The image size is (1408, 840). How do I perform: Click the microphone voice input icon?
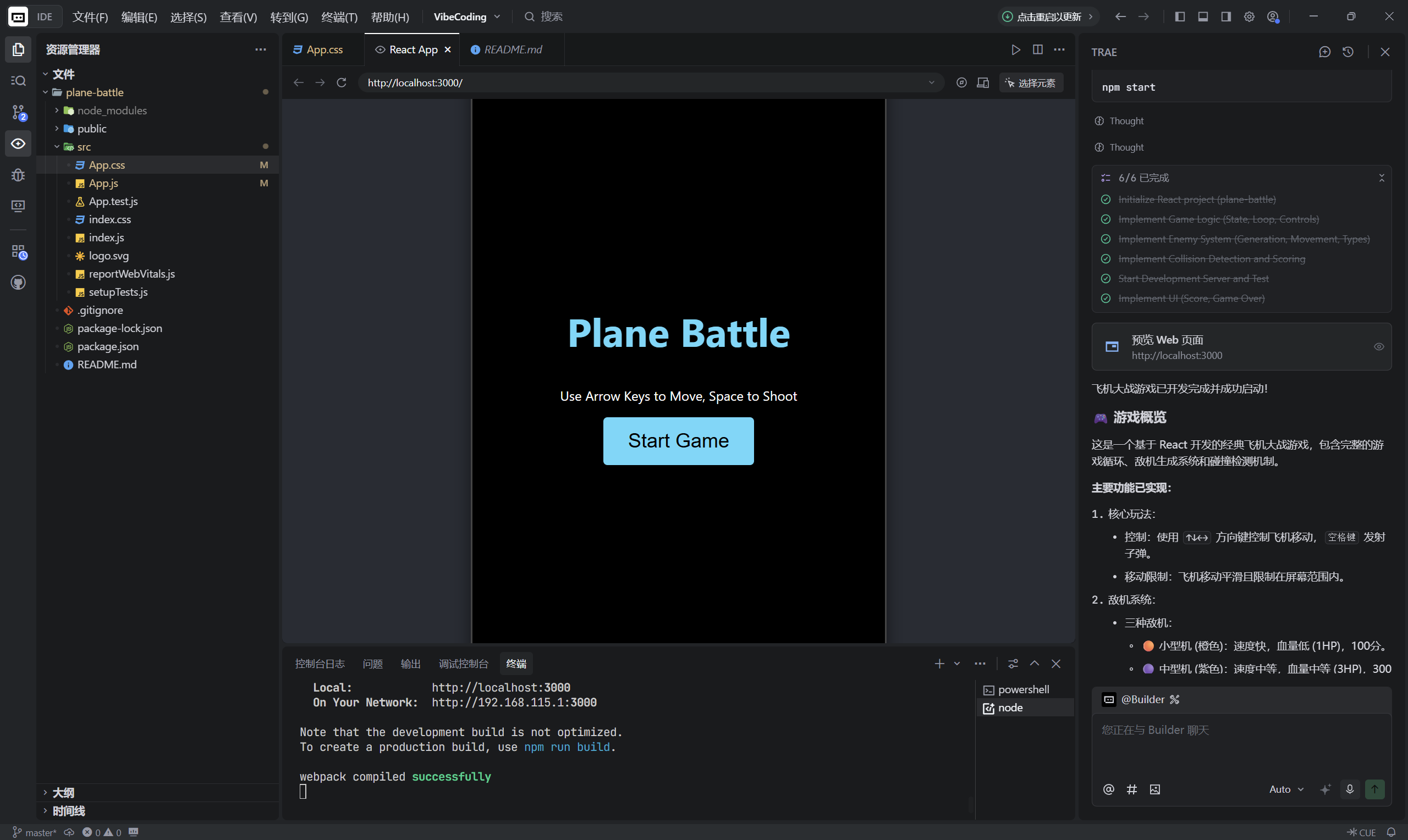point(1350,789)
